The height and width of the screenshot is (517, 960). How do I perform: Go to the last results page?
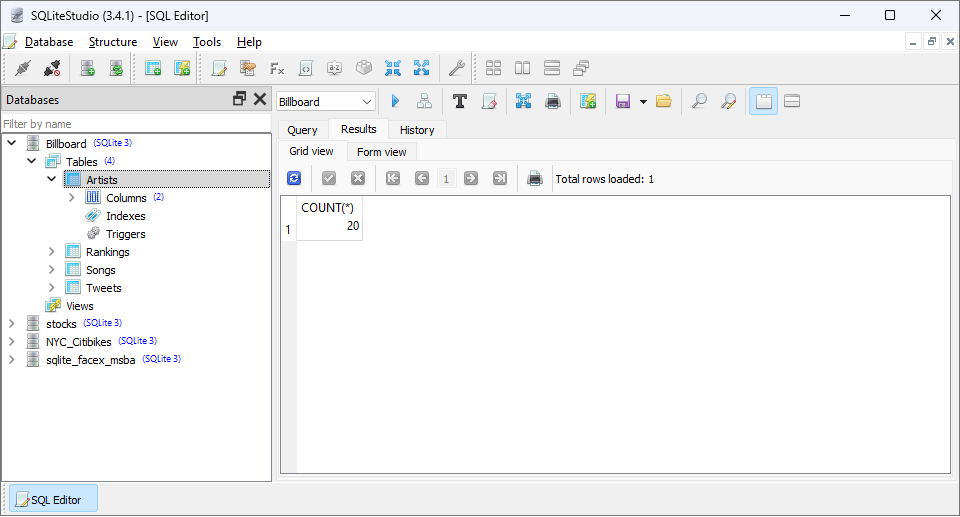point(500,178)
